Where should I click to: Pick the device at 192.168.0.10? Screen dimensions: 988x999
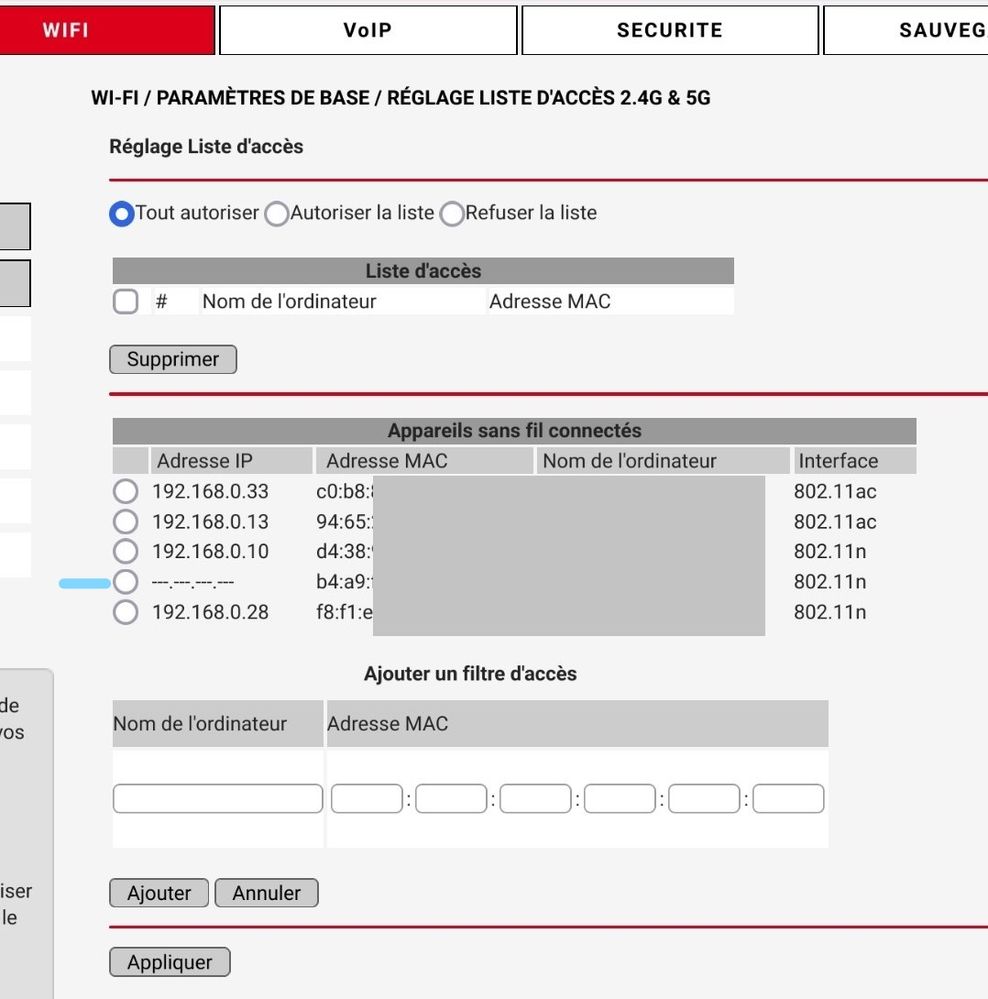coord(126,551)
